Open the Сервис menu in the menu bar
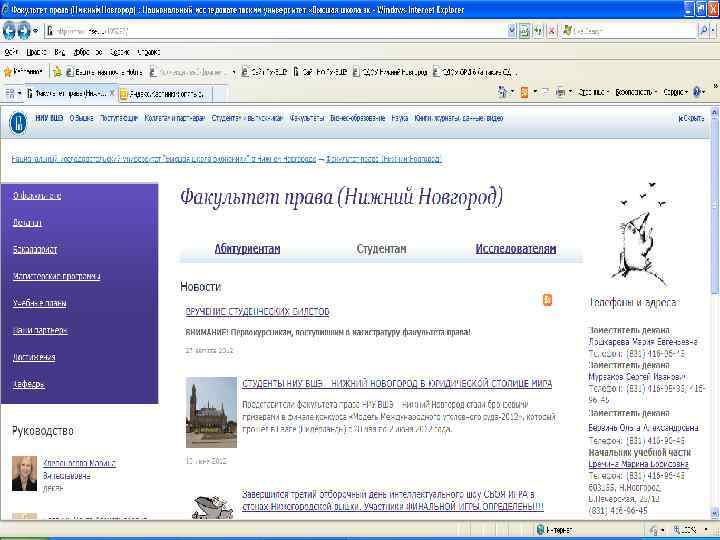Viewport: 720px width, 540px height. (120, 52)
